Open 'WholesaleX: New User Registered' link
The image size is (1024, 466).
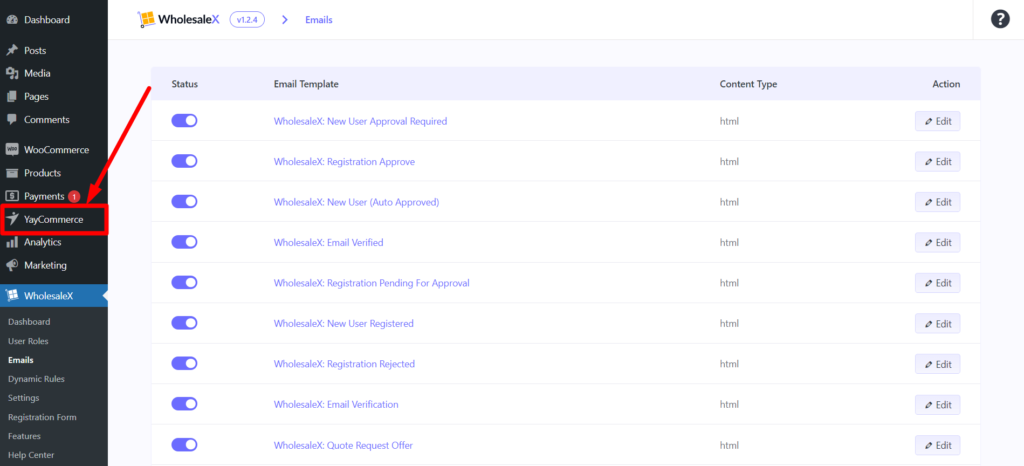tap(344, 323)
